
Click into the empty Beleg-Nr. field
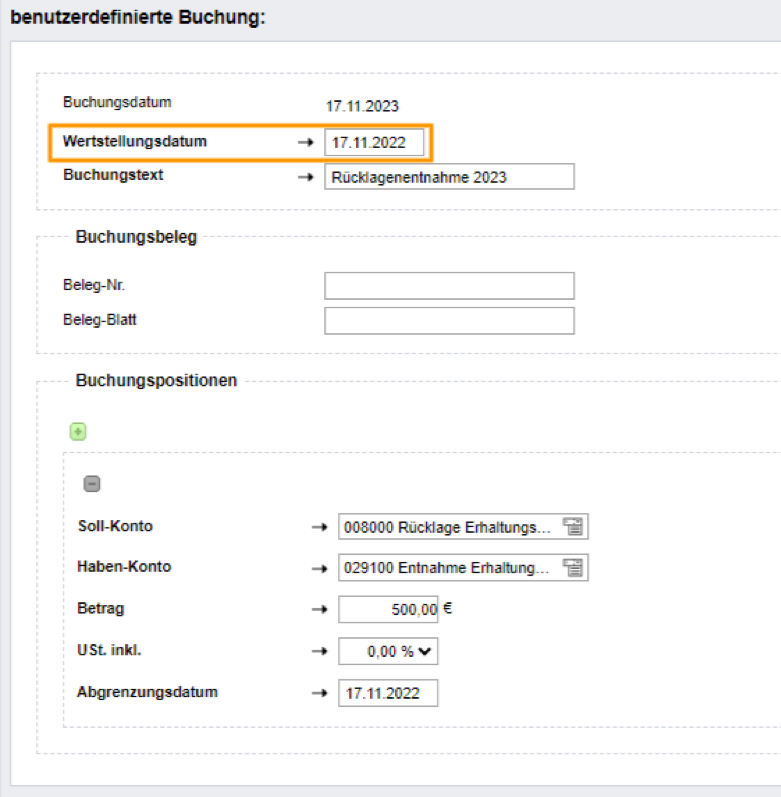(449, 286)
